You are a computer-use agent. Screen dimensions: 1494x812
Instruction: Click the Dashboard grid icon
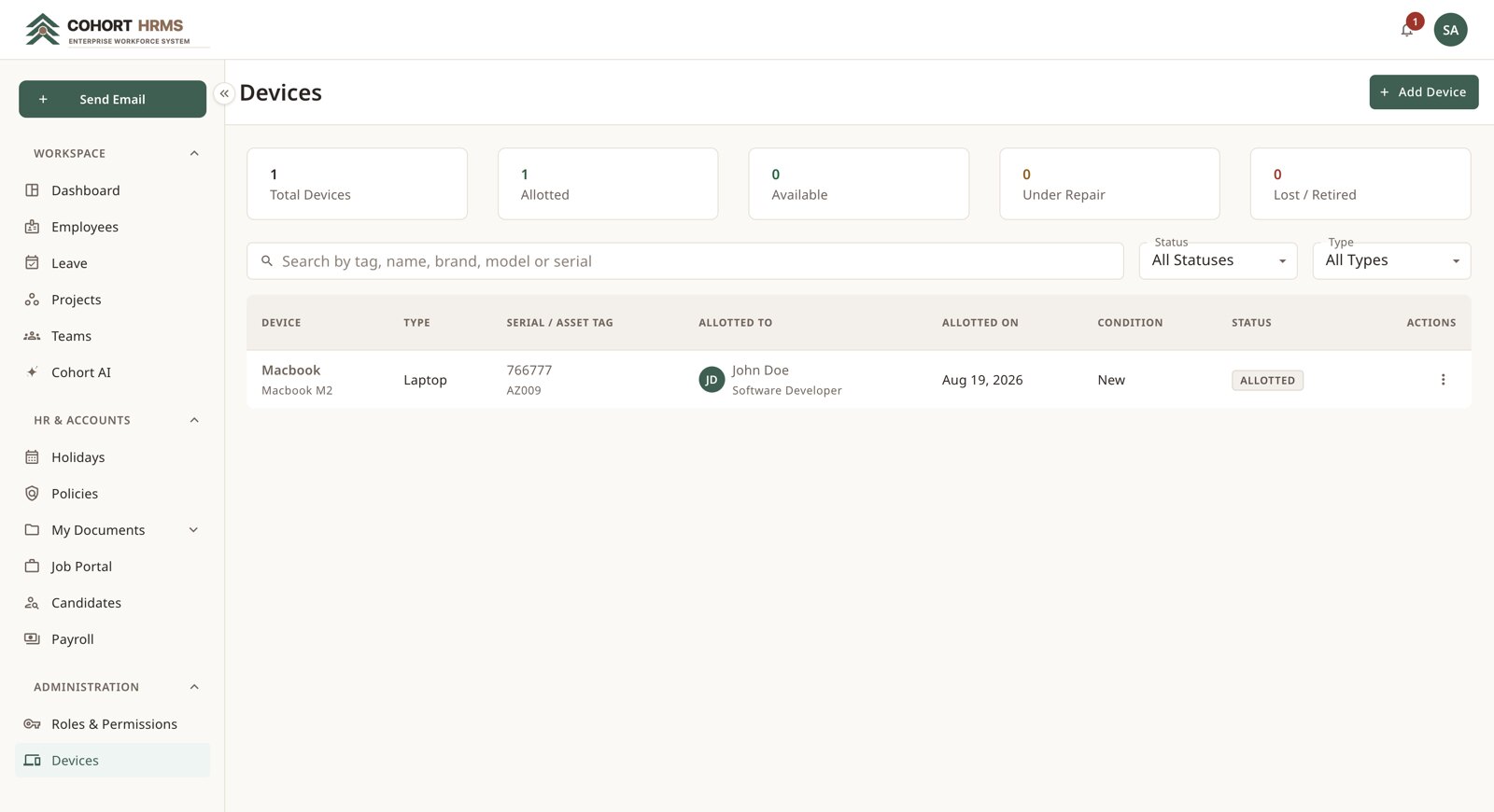(32, 190)
